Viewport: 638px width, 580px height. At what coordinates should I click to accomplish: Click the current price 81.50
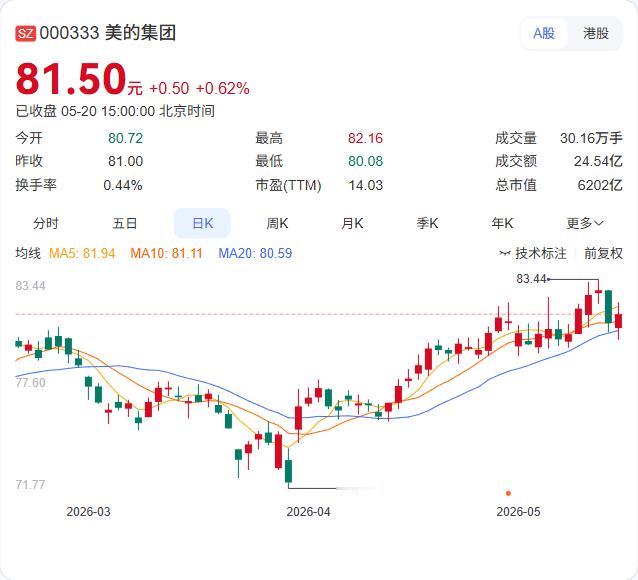pos(71,79)
